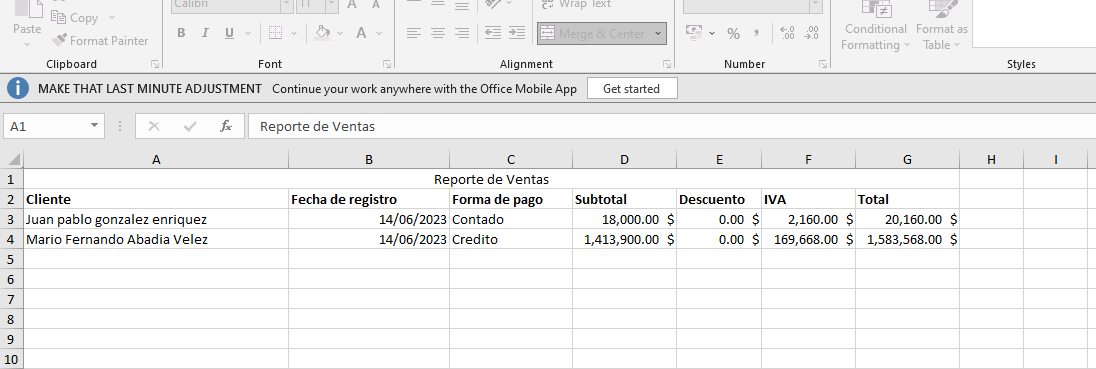Toggle Wrap Text
Screen dimensions: 1096x369
(x=576, y=4)
